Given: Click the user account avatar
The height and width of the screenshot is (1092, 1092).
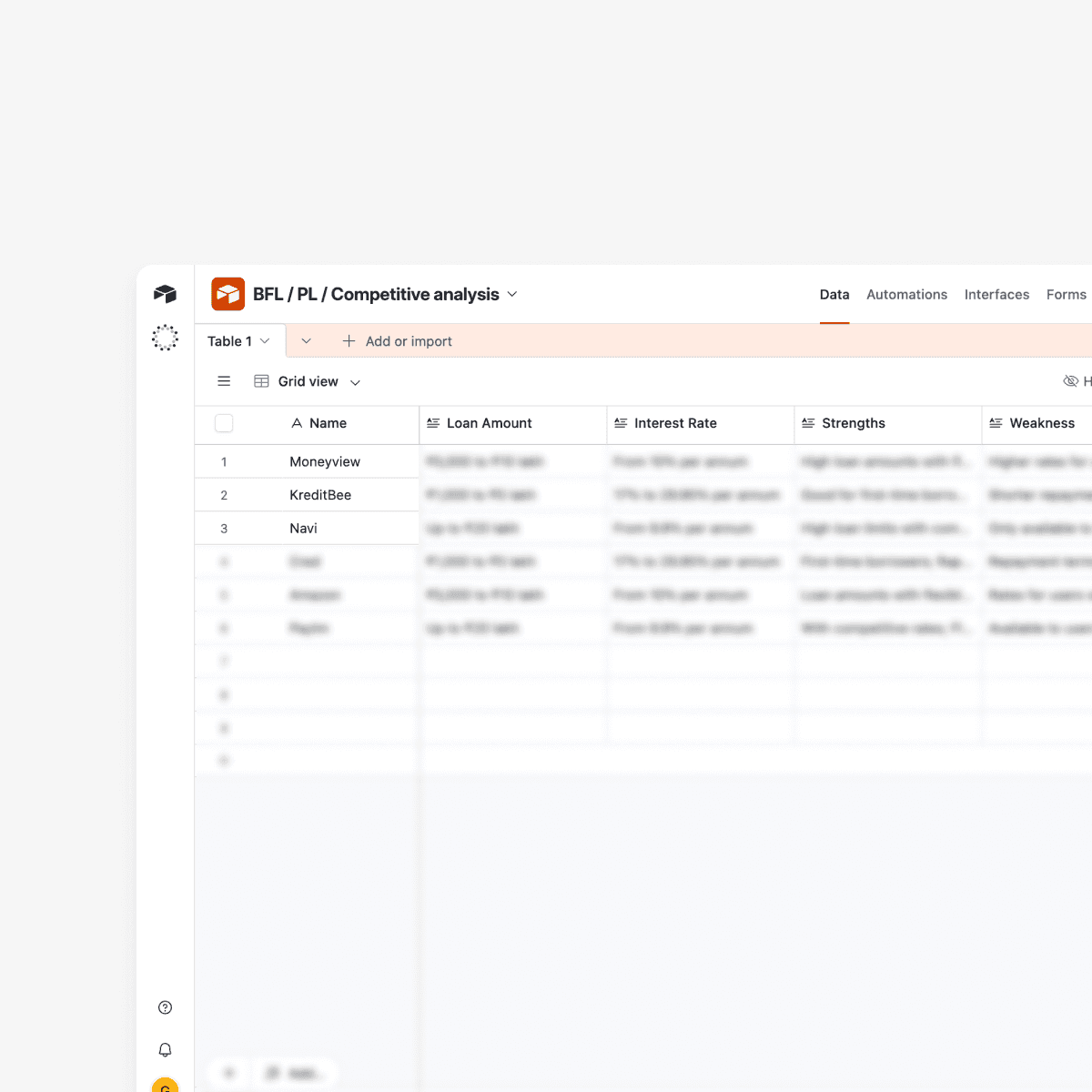Looking at the screenshot, I should [165, 1086].
